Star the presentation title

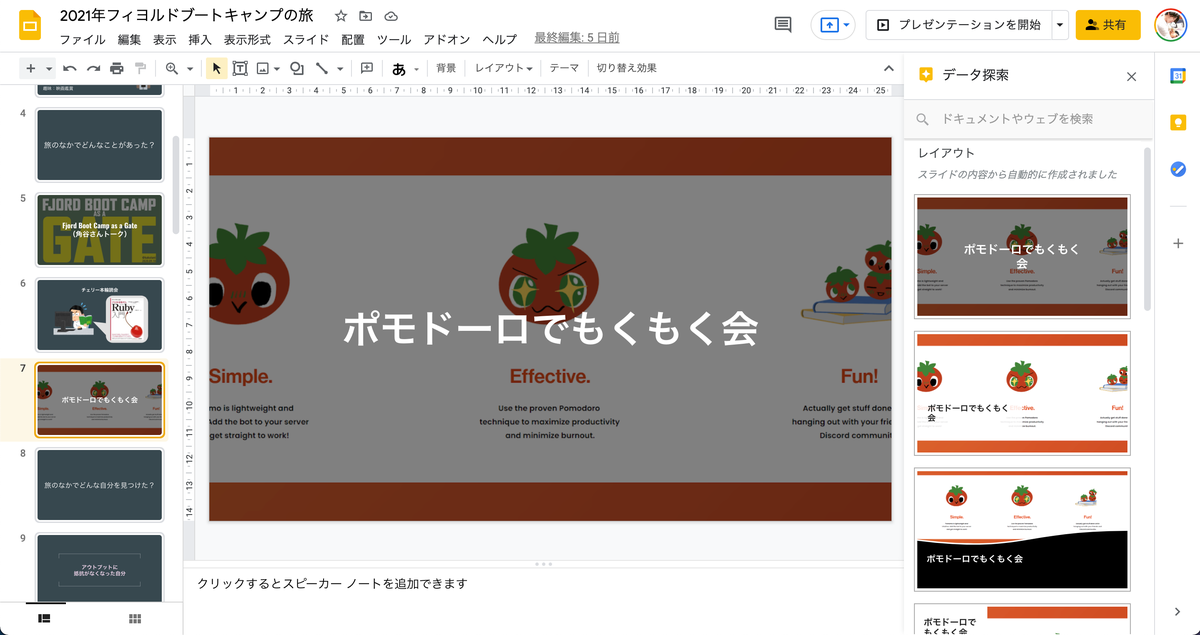click(x=341, y=17)
